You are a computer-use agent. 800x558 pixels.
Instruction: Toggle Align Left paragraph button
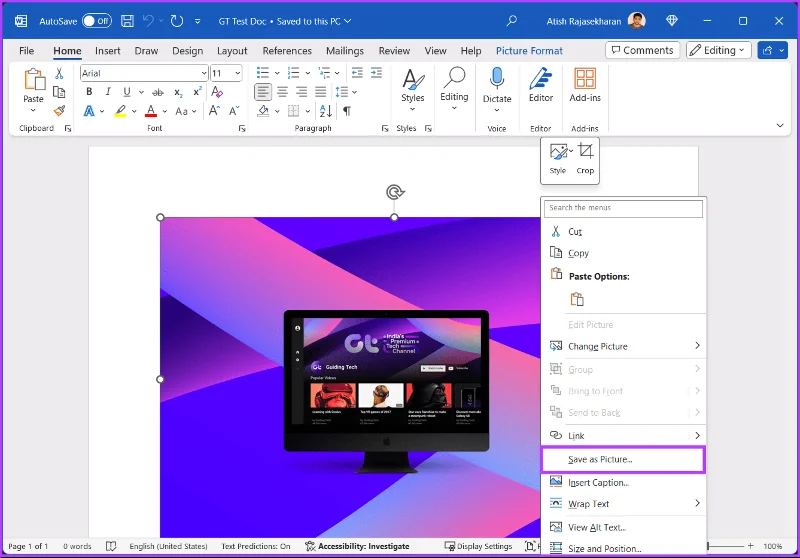click(263, 92)
